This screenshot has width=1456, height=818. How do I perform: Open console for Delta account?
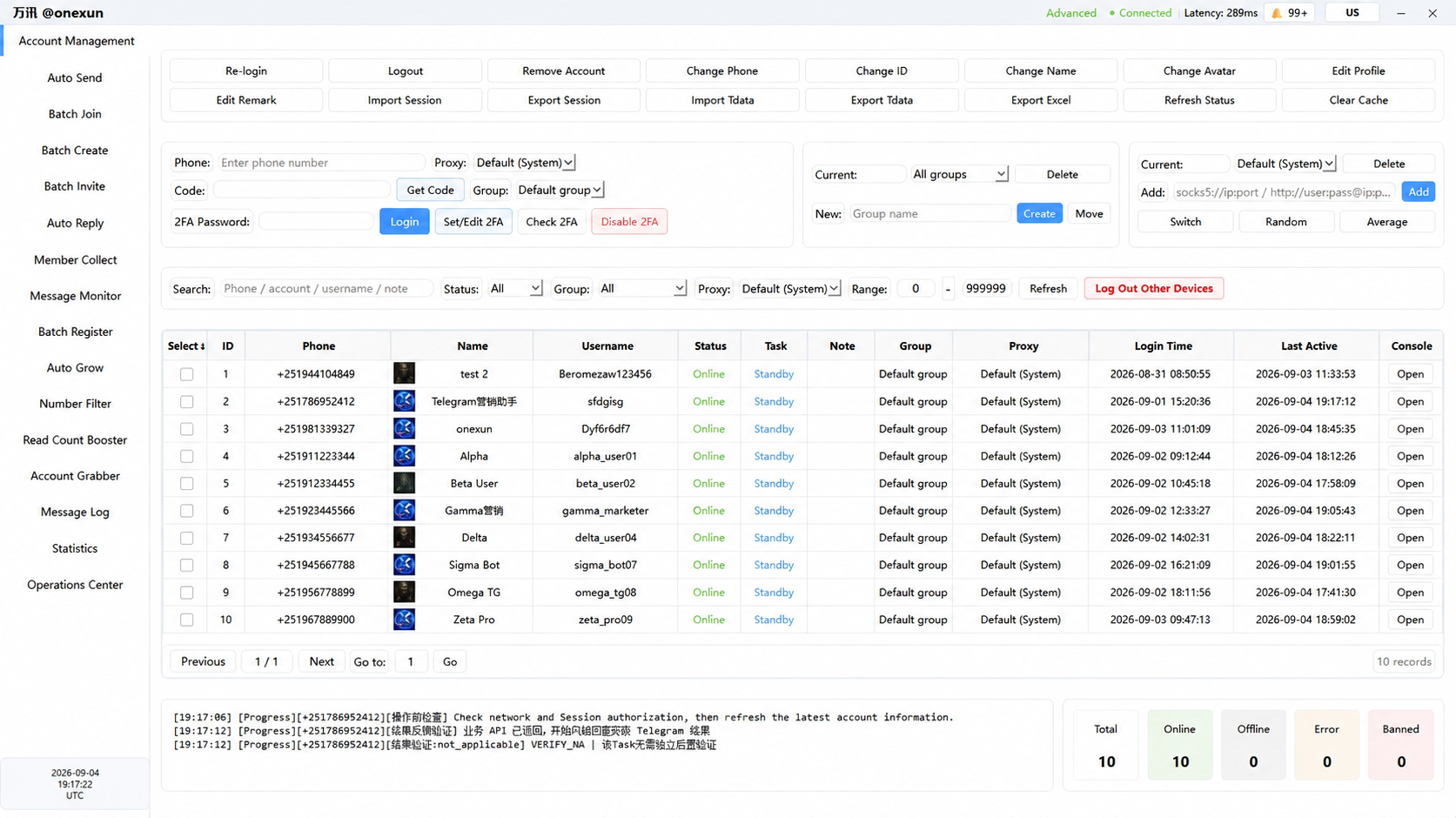1410,538
